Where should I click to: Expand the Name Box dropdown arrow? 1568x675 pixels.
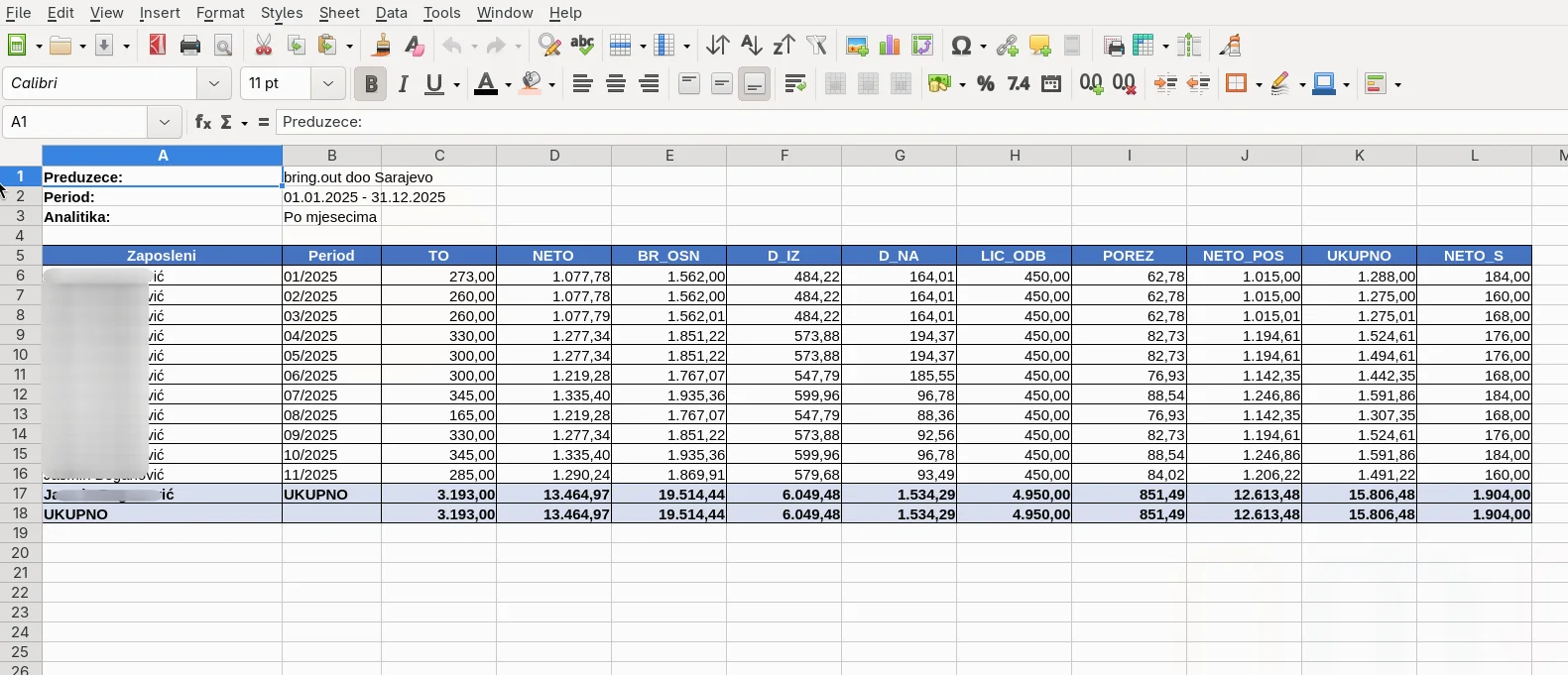tap(165, 123)
